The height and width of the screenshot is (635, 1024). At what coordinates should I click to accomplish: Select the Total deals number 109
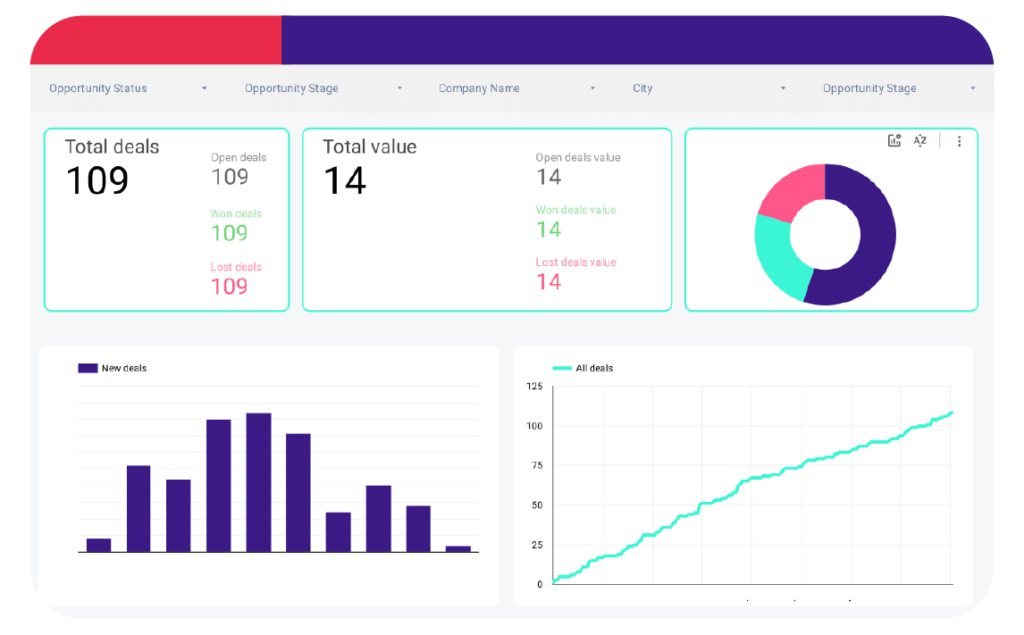click(x=97, y=181)
